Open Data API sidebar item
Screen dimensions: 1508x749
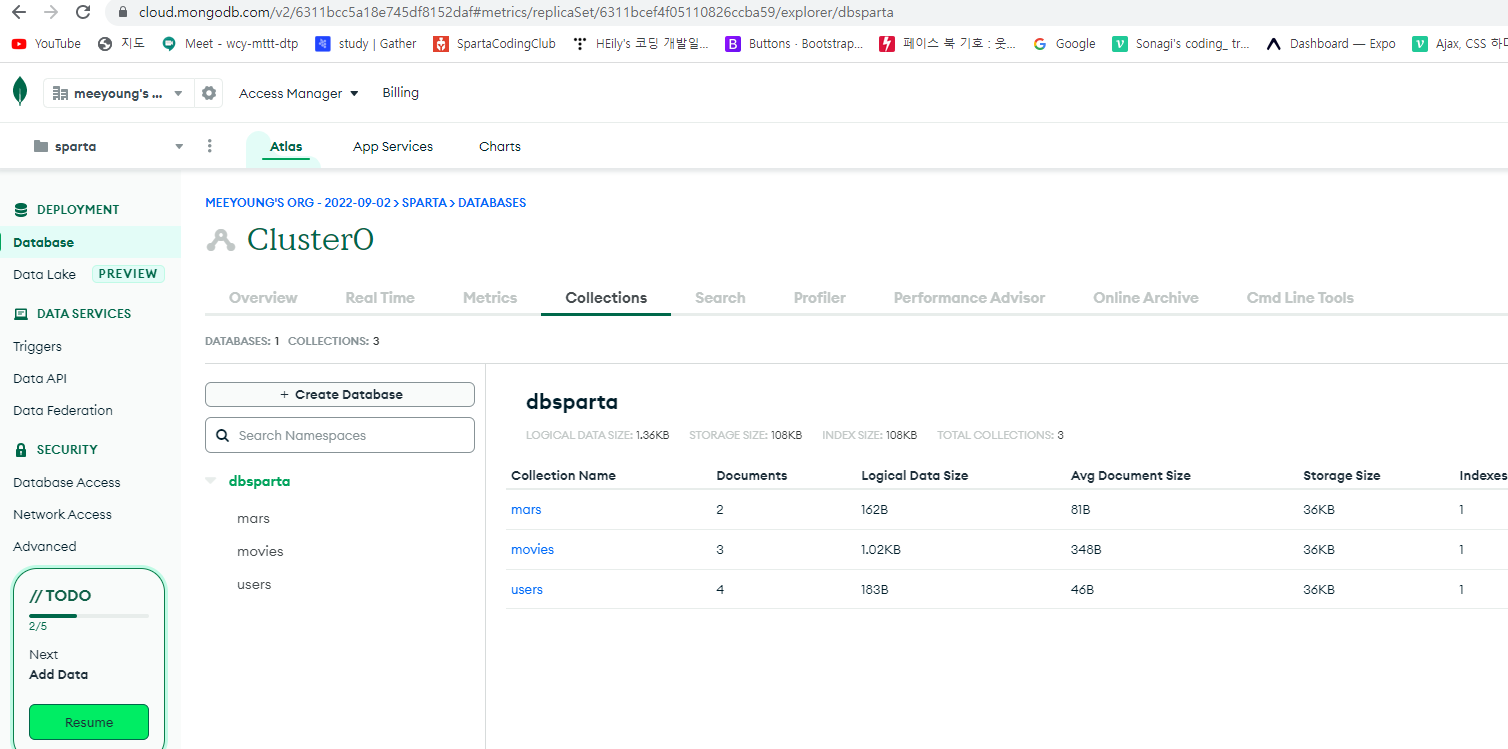40,378
